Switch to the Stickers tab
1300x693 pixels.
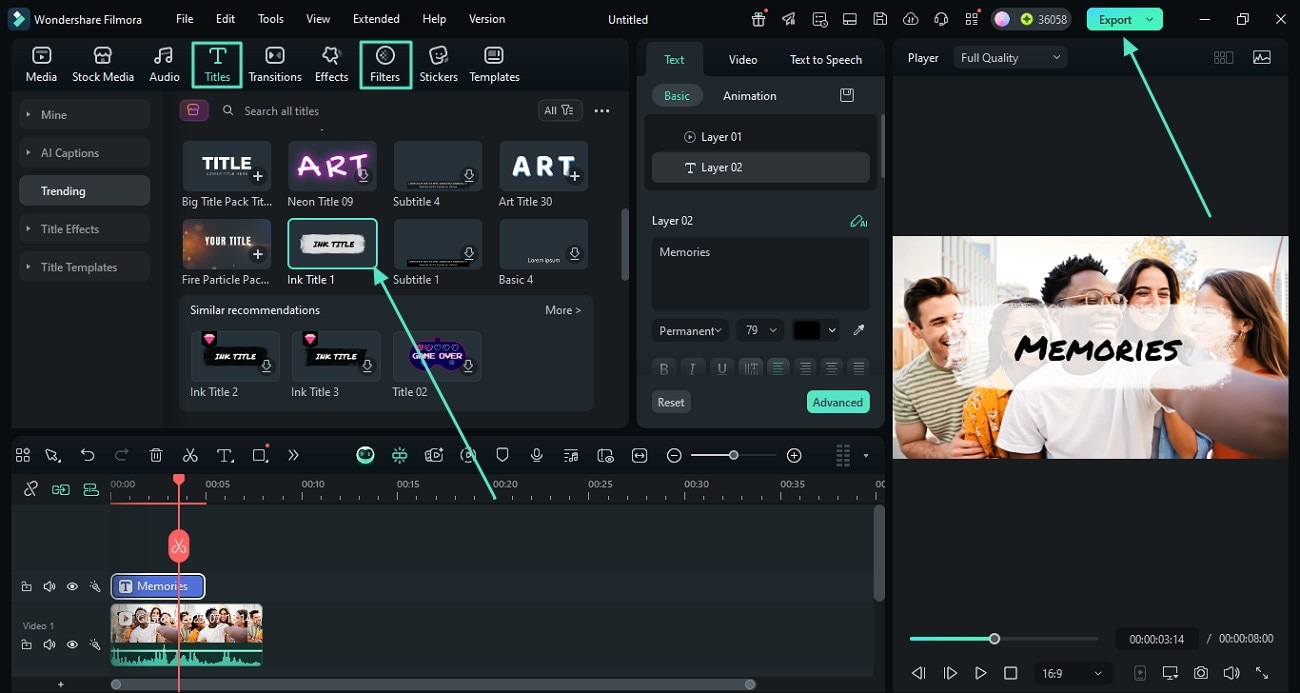[x=438, y=64]
